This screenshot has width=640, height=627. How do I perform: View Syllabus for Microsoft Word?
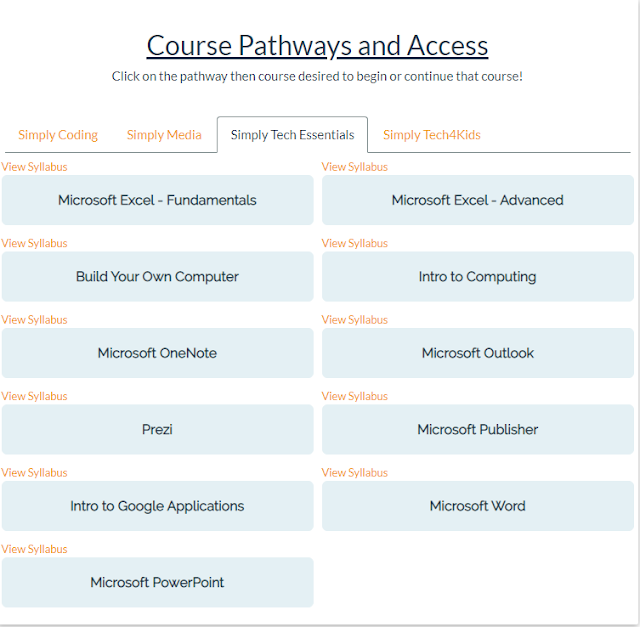[355, 473]
